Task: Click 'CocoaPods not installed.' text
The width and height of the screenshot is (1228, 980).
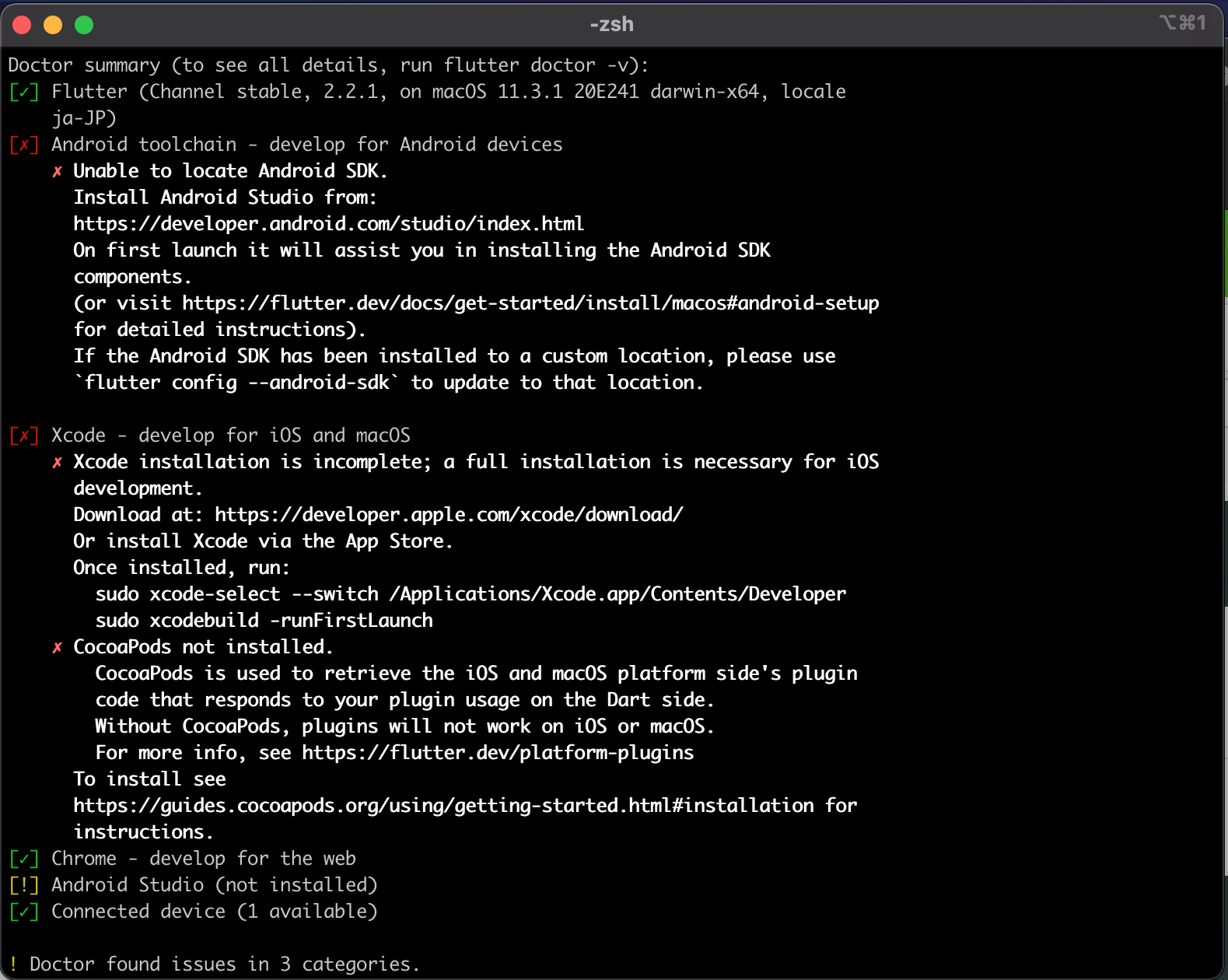Action: point(203,647)
